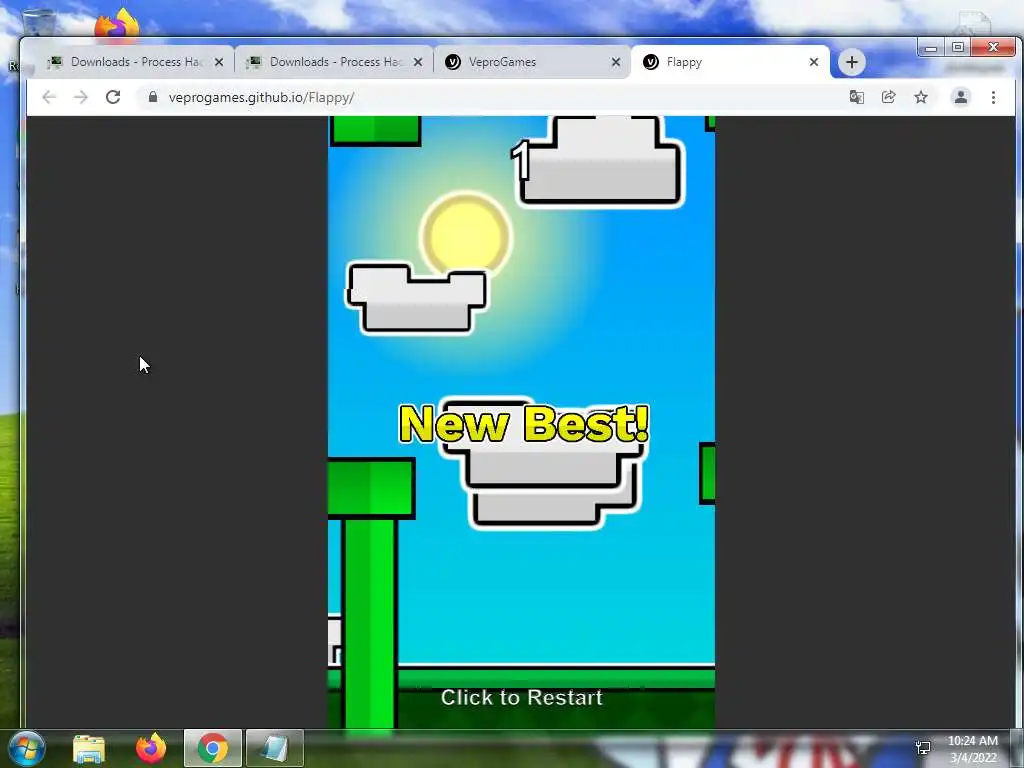The image size is (1024, 768).
Task: Open the notepad-like taskbar application
Action: point(275,748)
